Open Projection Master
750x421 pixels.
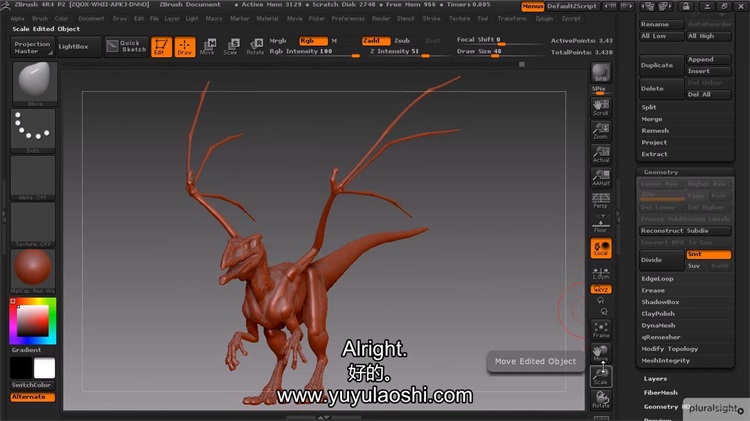[x=32, y=47]
